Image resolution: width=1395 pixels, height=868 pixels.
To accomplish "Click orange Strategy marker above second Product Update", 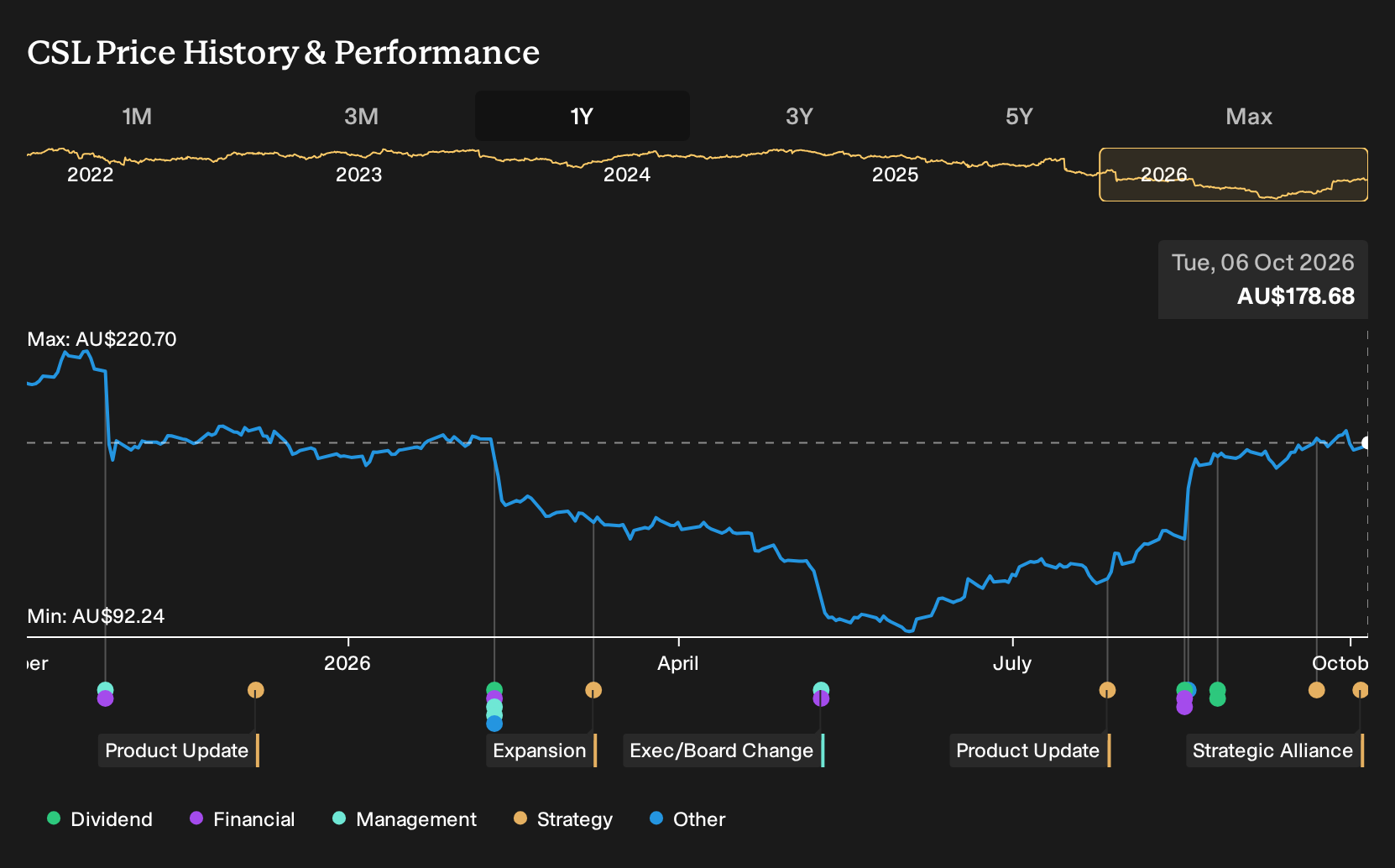I will (x=1107, y=690).
